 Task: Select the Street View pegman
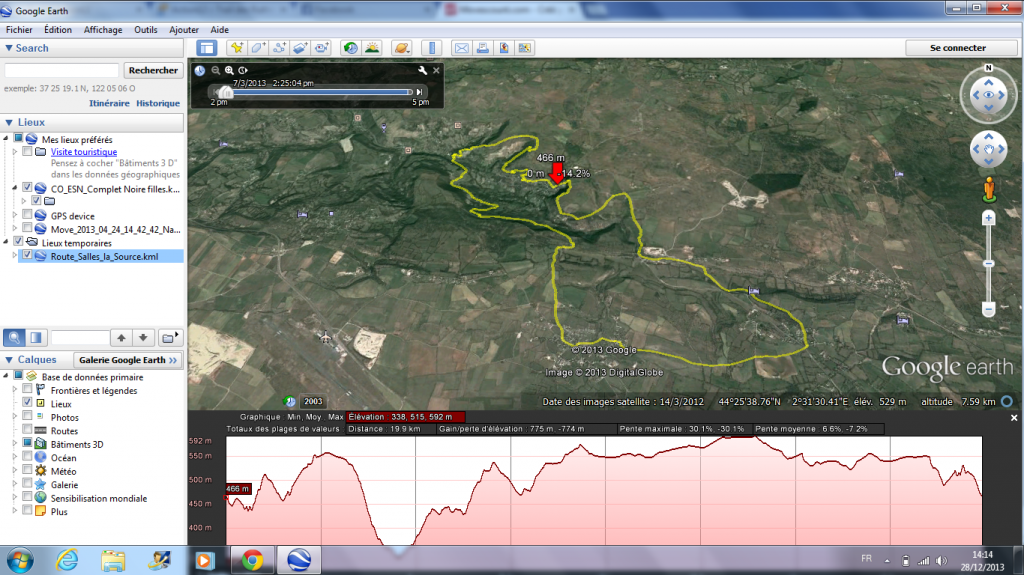pyautogui.click(x=989, y=189)
